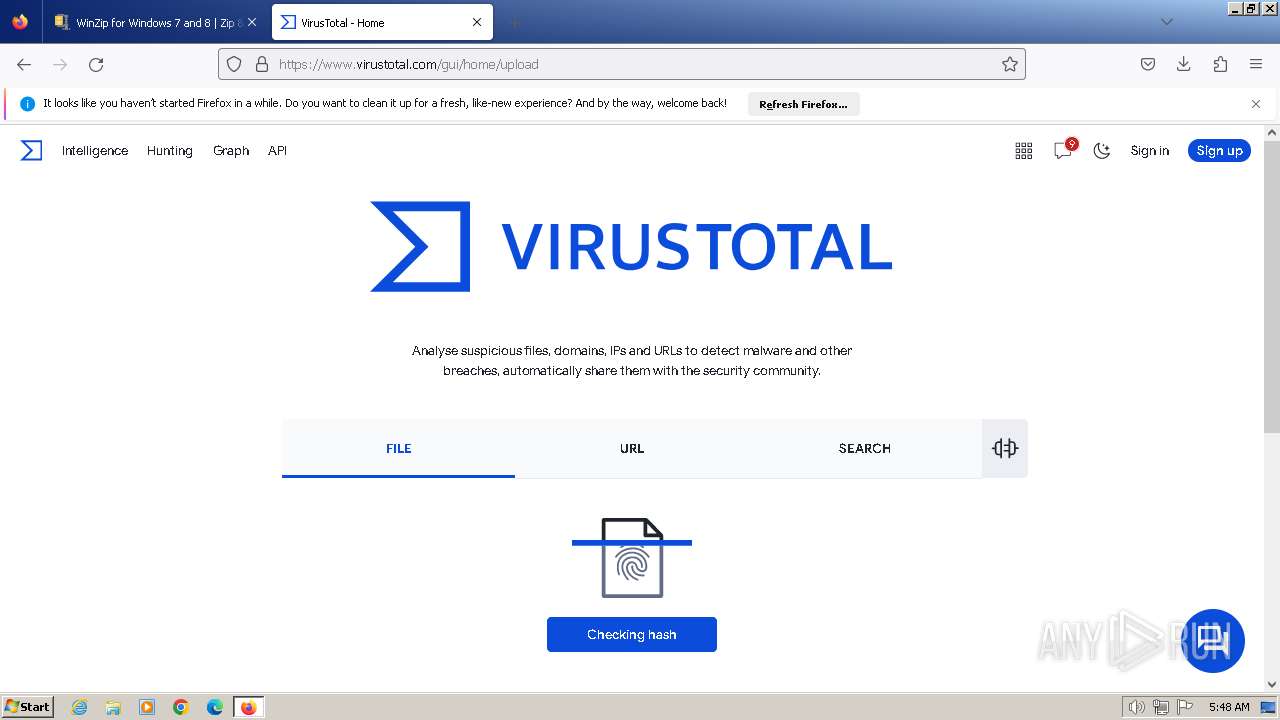Click the Sign up button
The image size is (1280, 720).
click(1219, 151)
